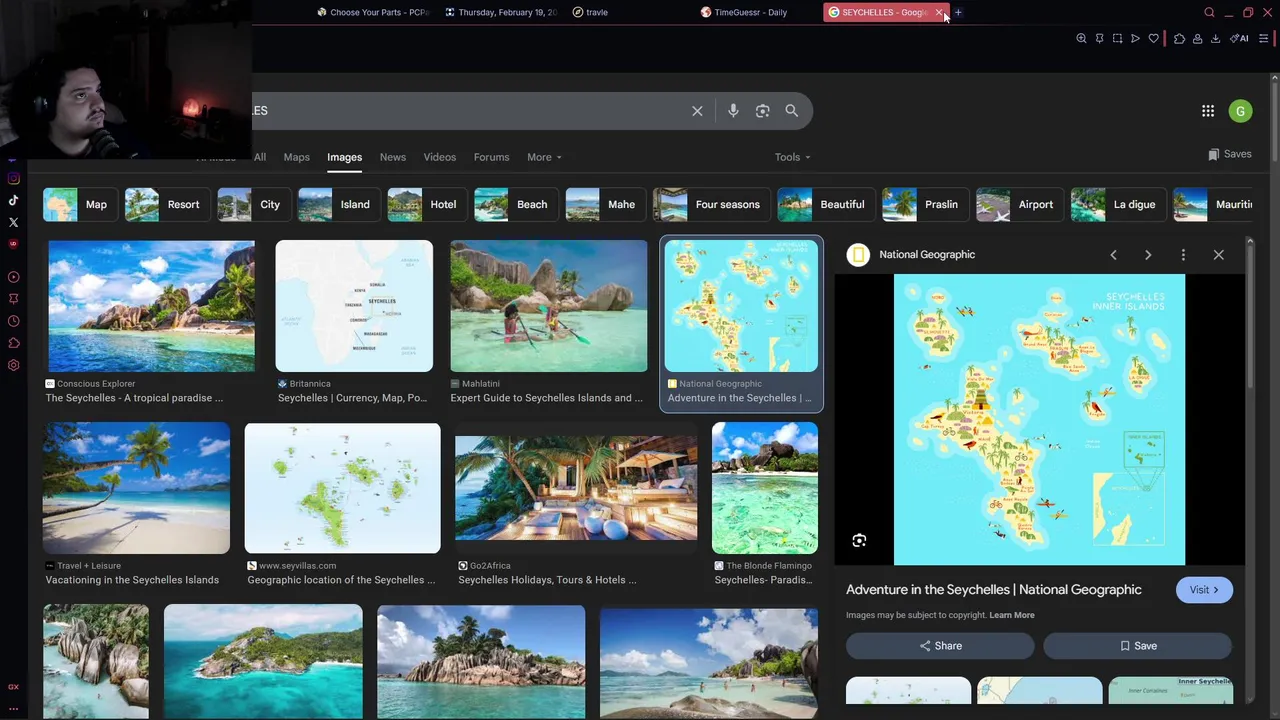Screen dimensions: 1280x720
Task: Open the Google apps grid
Action: coord(1208,111)
